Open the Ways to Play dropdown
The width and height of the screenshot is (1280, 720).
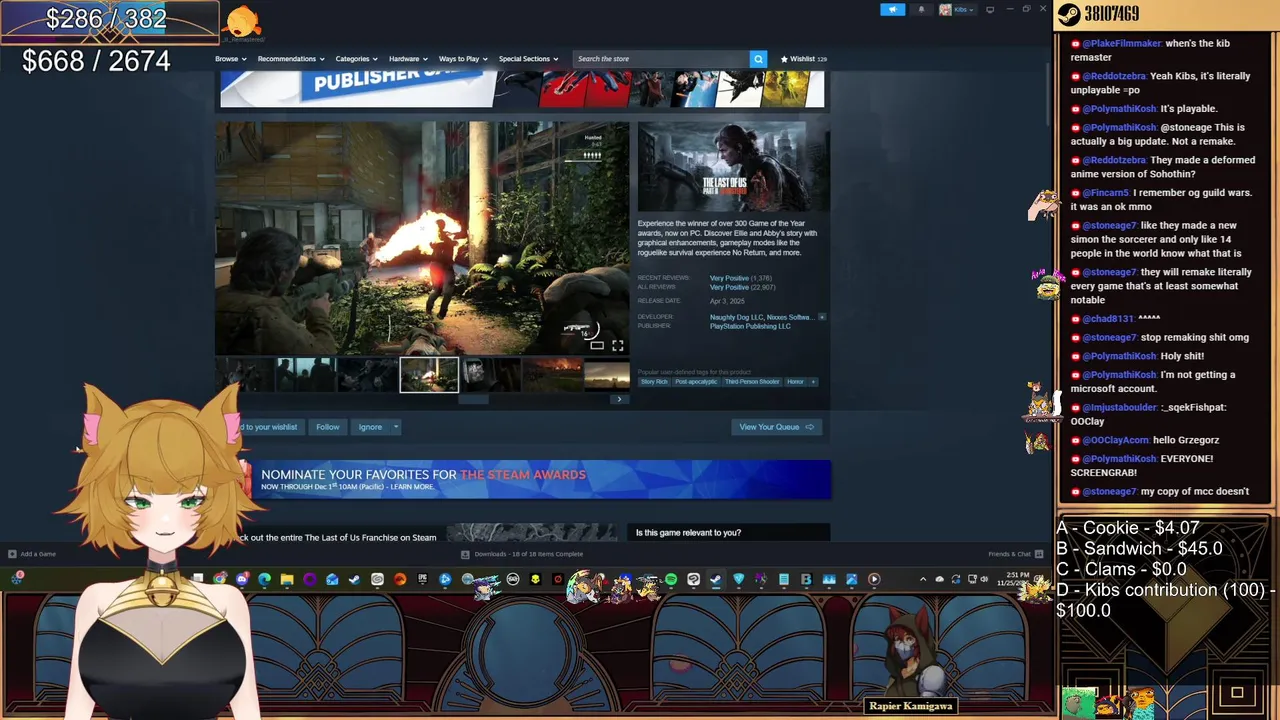tap(463, 59)
